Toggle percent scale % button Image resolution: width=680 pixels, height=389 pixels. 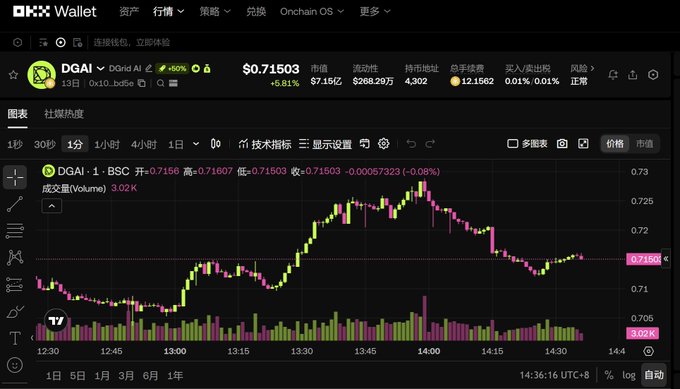click(609, 375)
